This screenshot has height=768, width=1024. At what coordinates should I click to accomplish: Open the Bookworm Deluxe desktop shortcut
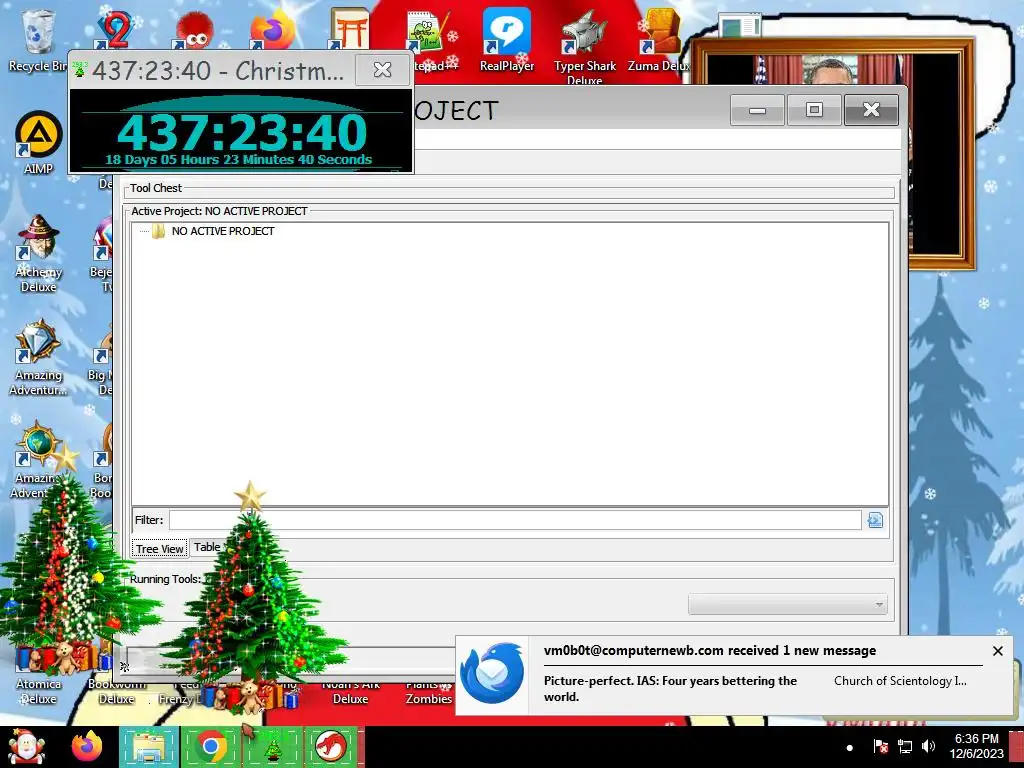[x=116, y=691]
